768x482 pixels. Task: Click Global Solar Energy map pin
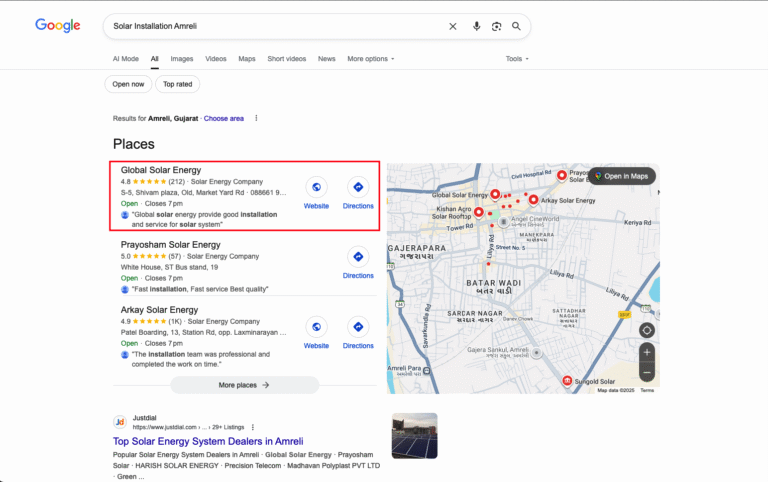pos(495,195)
